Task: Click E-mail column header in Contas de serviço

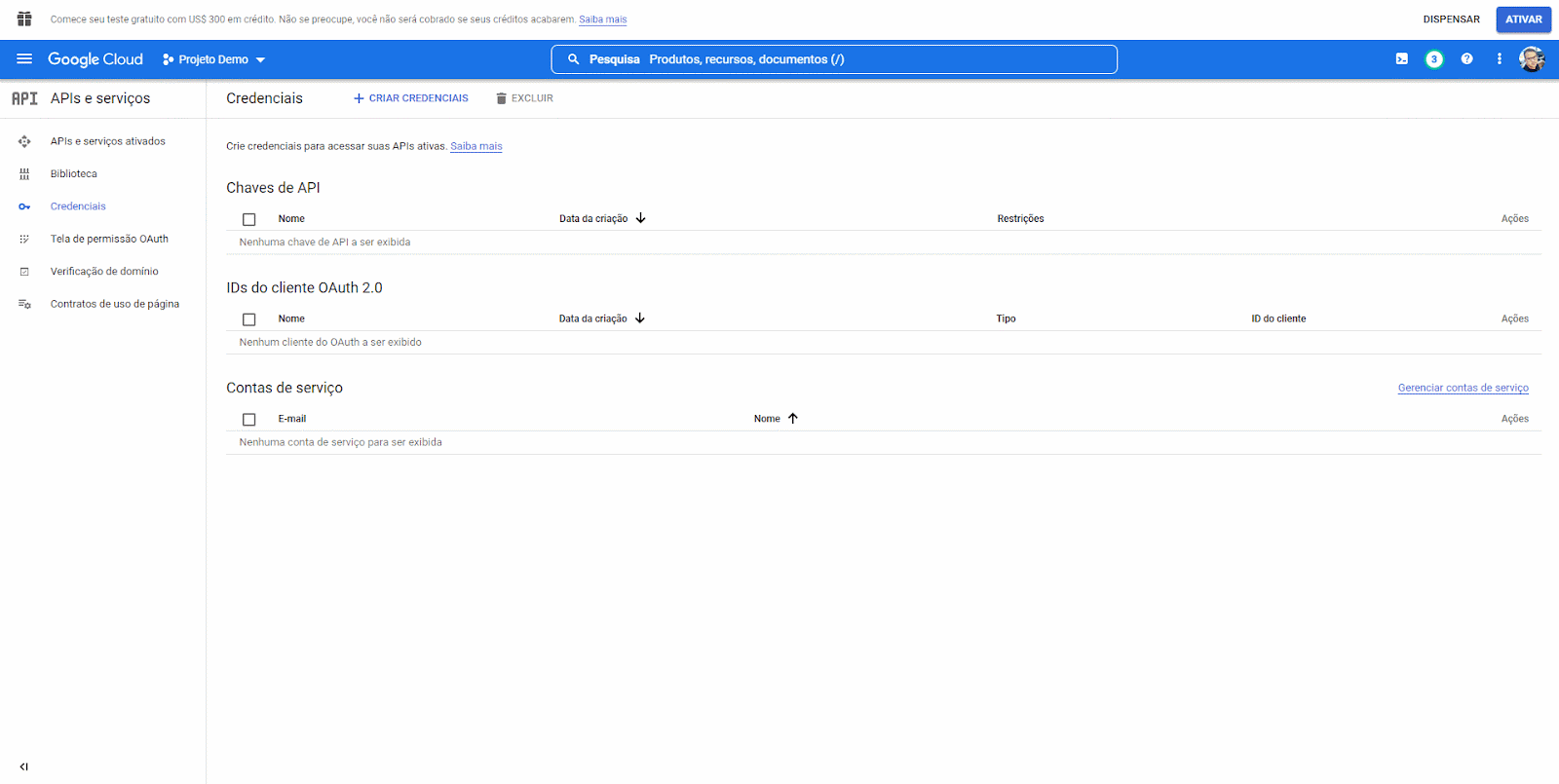Action: (292, 419)
